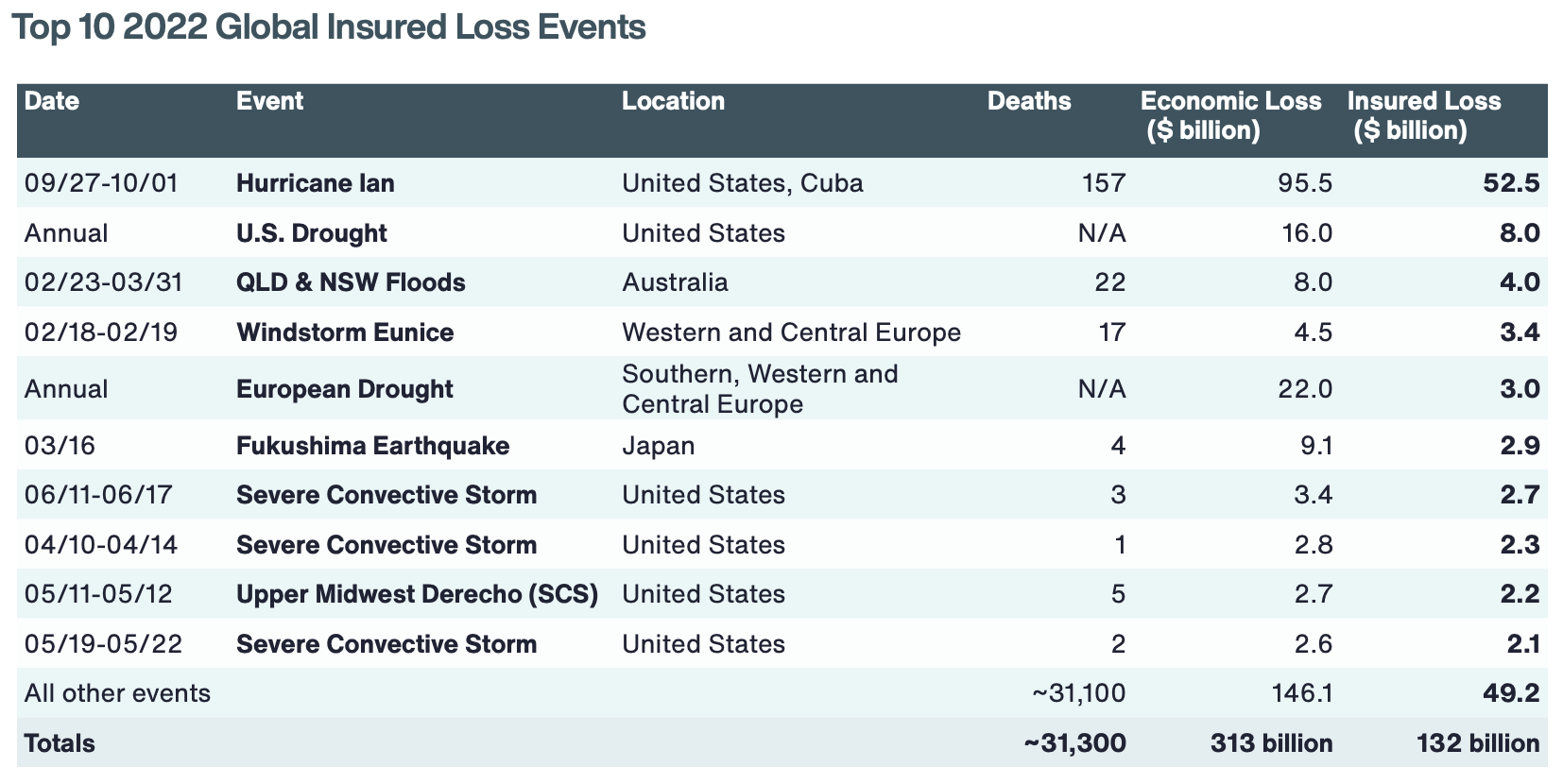Click the Event column header
The width and height of the screenshot is (1563, 784).
coord(269,102)
